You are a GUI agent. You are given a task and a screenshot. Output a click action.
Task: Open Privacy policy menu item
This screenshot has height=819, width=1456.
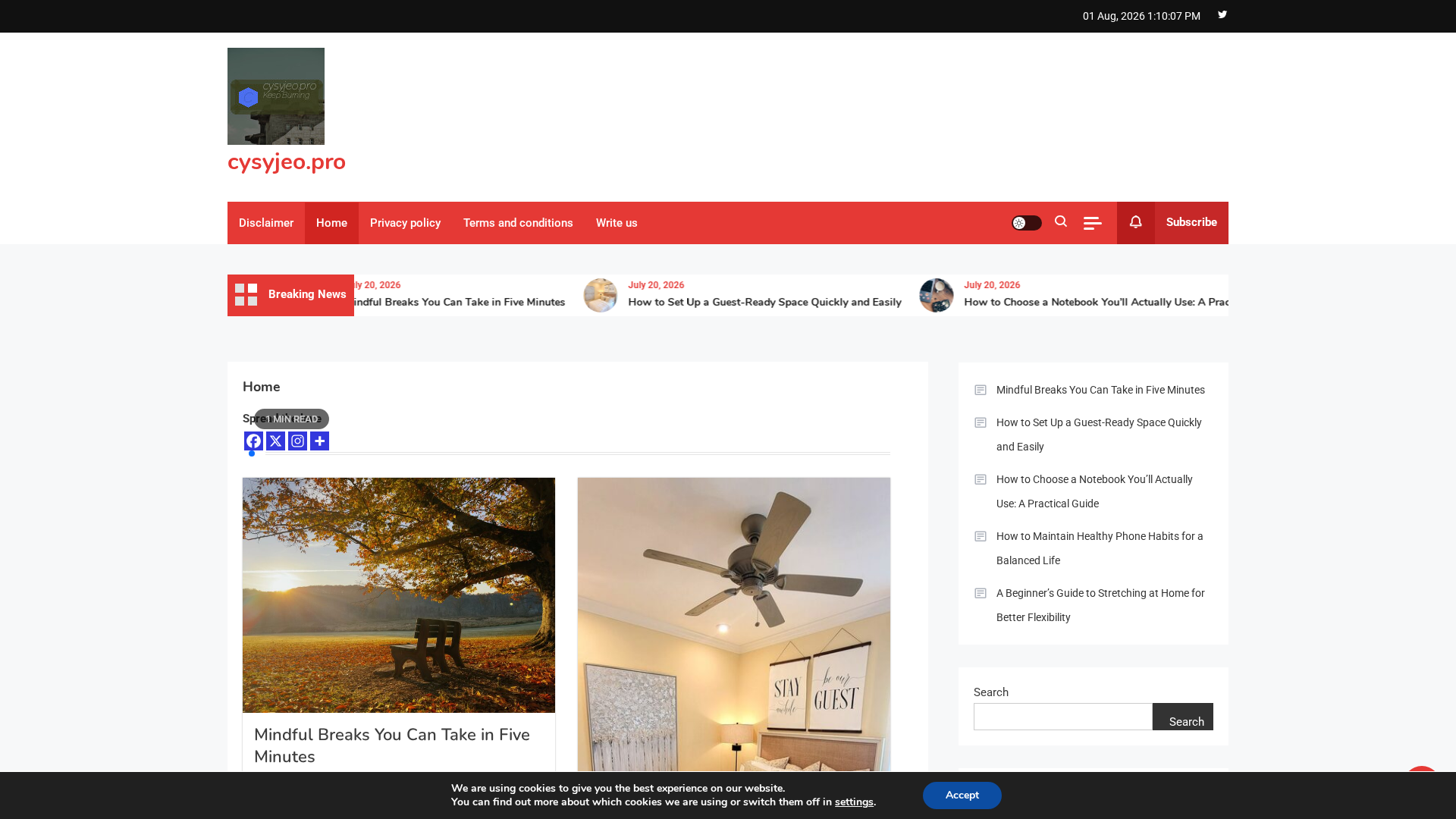pos(405,223)
